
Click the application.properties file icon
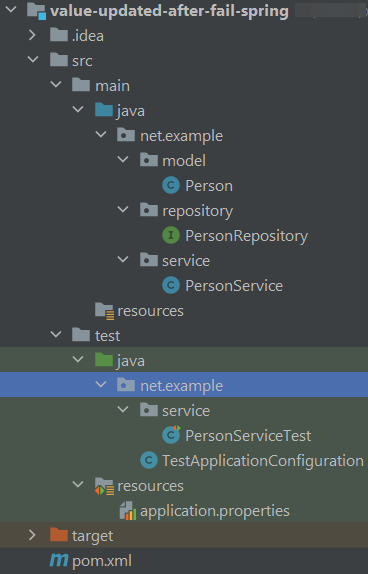(128, 511)
